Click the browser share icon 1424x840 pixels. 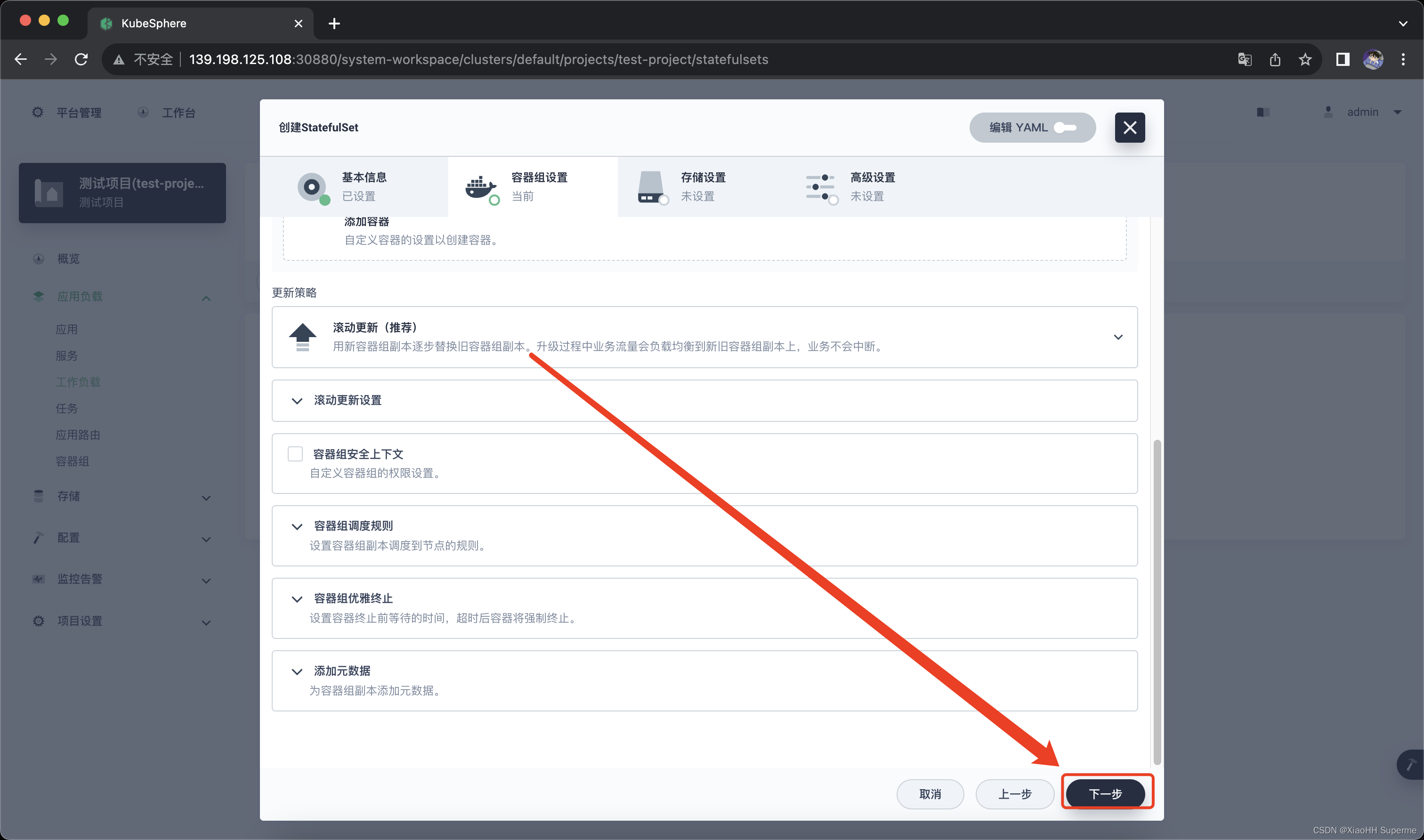click(x=1275, y=59)
